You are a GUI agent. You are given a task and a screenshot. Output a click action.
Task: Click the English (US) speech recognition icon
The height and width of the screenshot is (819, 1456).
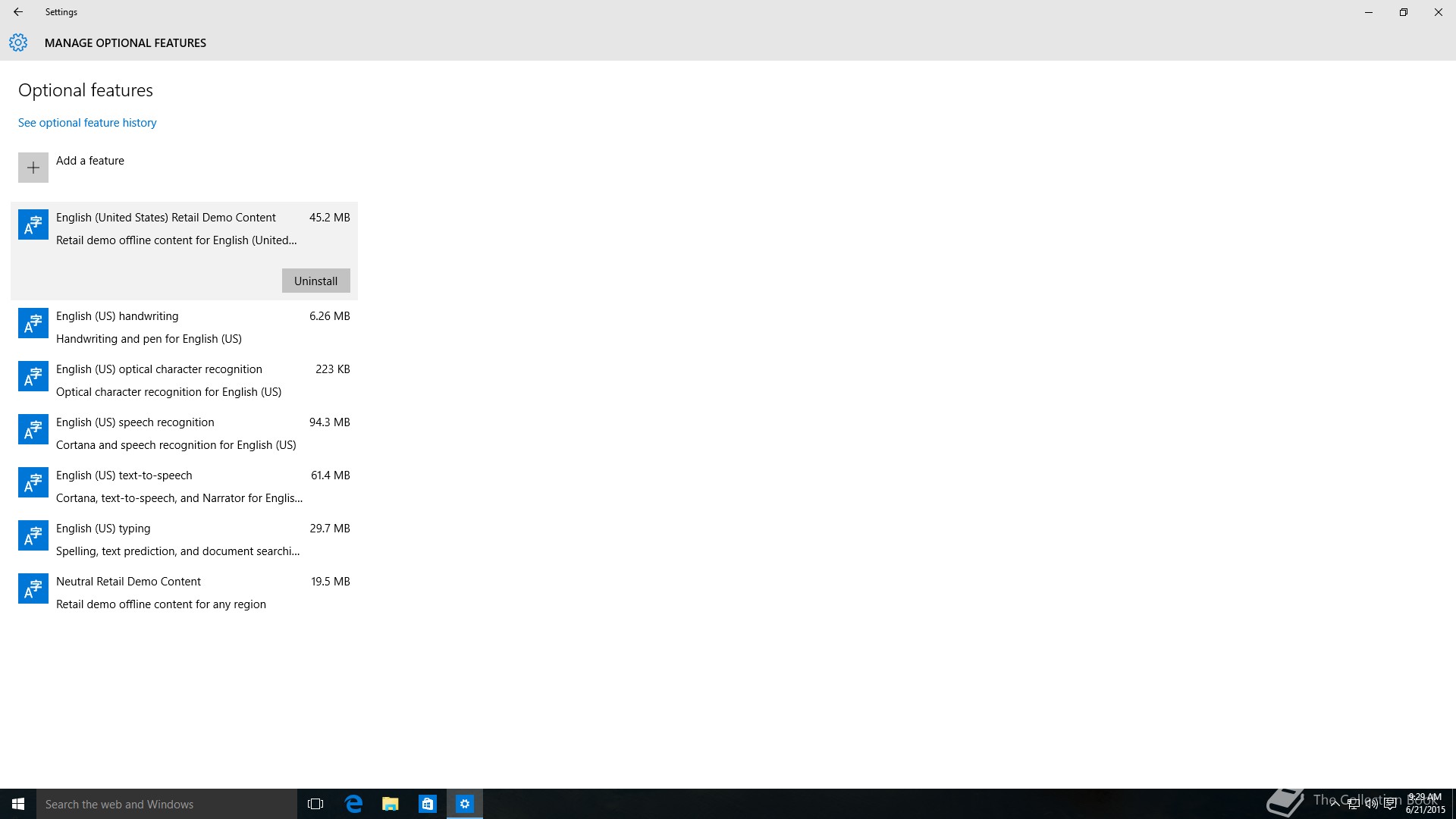coord(33,430)
